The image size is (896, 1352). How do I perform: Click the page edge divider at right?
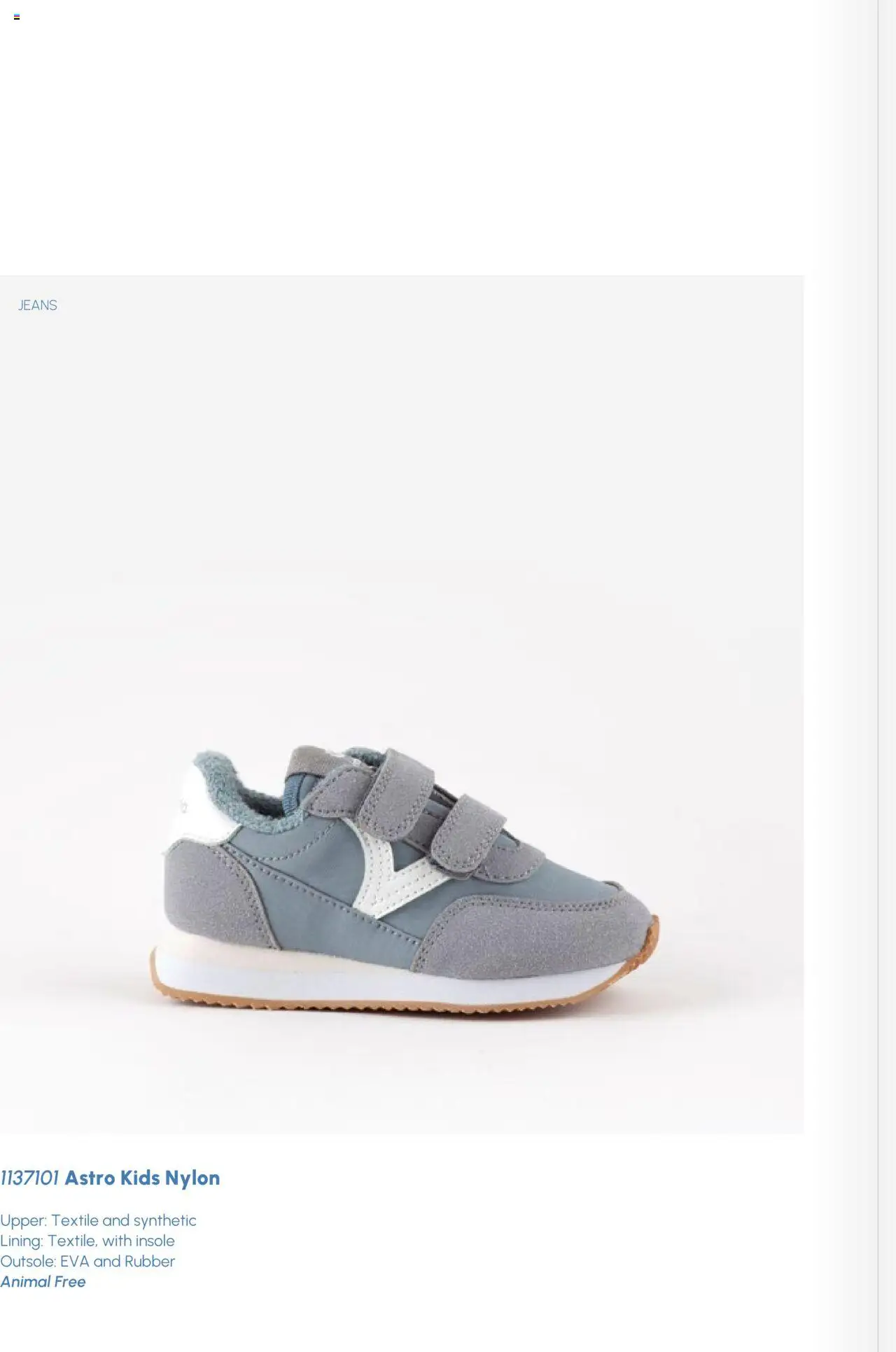(x=878, y=676)
